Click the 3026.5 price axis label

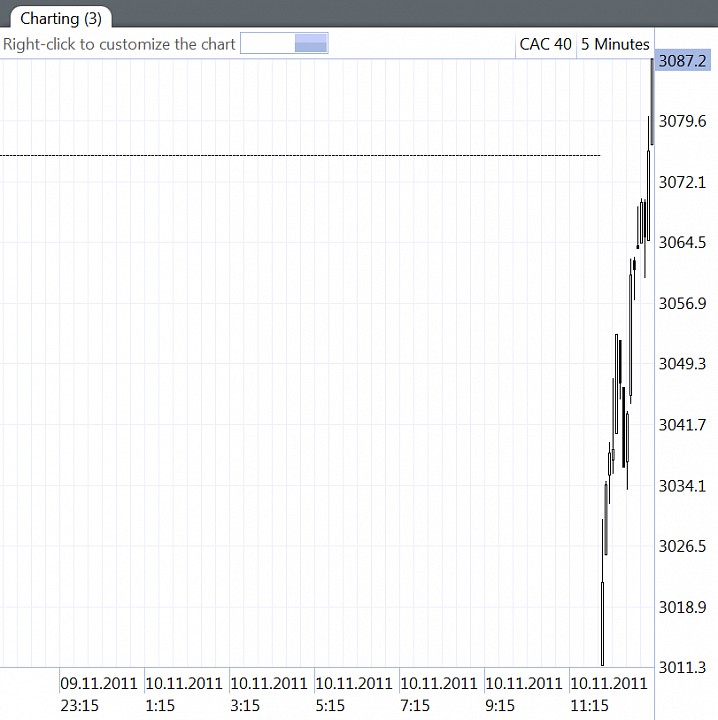click(x=683, y=546)
